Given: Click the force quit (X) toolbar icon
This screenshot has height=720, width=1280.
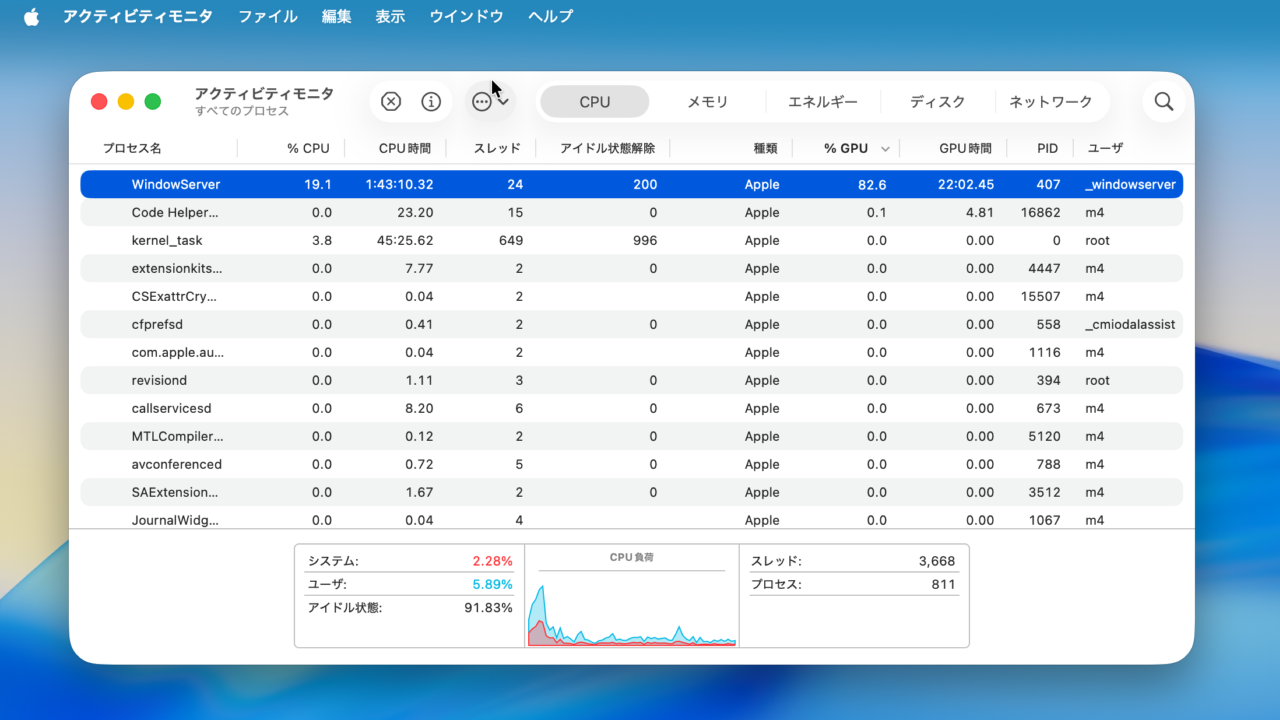Looking at the screenshot, I should [391, 101].
